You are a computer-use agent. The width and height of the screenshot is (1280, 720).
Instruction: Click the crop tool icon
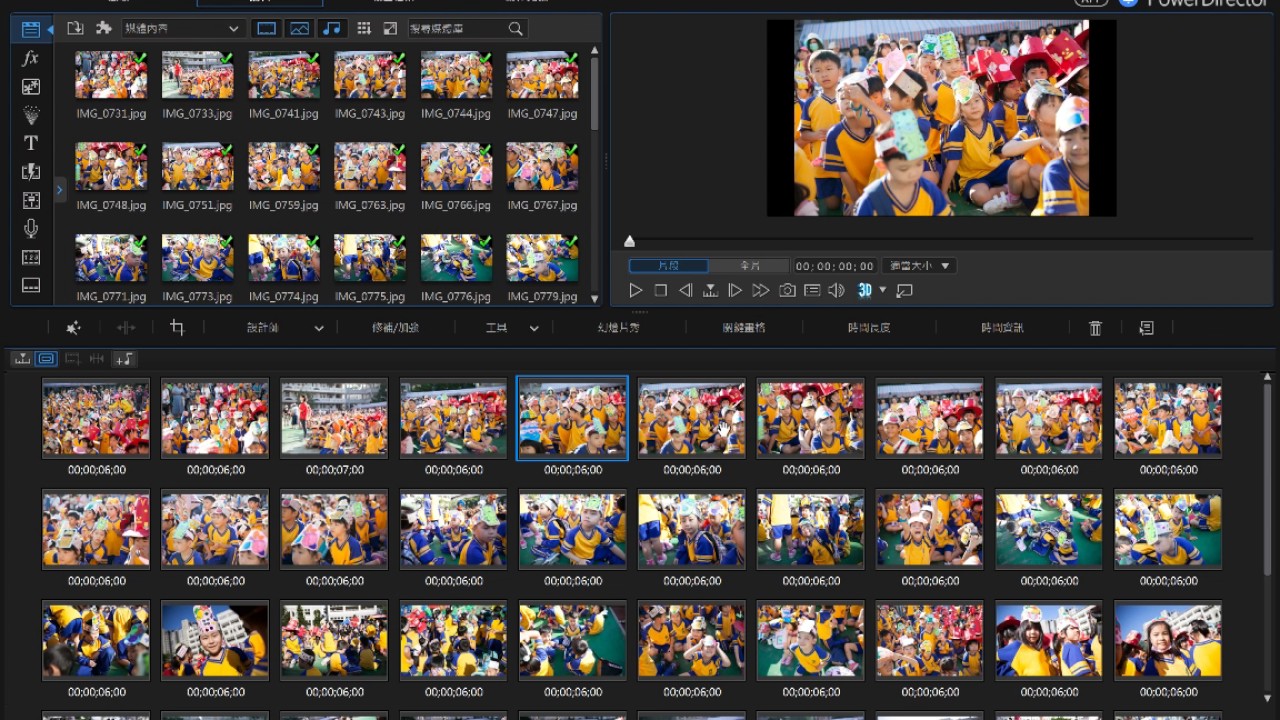(177, 327)
